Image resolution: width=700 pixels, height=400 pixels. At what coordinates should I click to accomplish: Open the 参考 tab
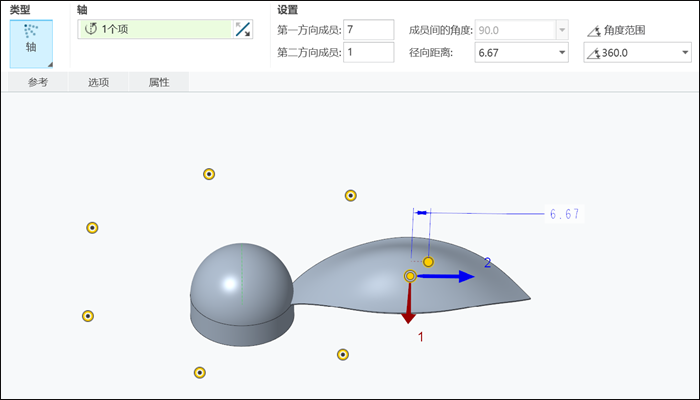(x=38, y=82)
